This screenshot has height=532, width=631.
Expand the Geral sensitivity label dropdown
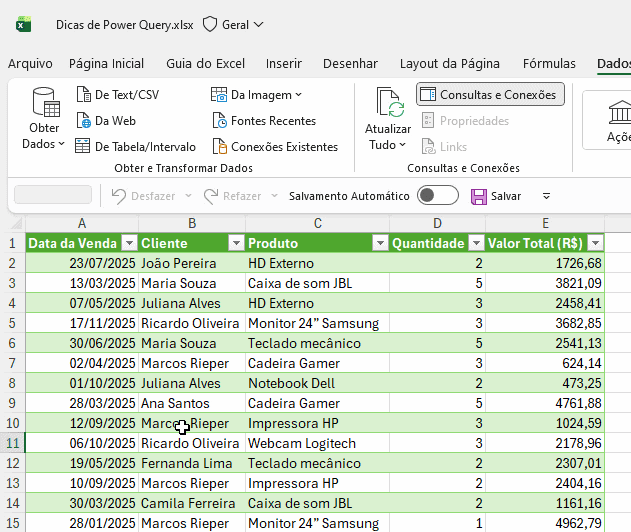click(x=233, y=24)
